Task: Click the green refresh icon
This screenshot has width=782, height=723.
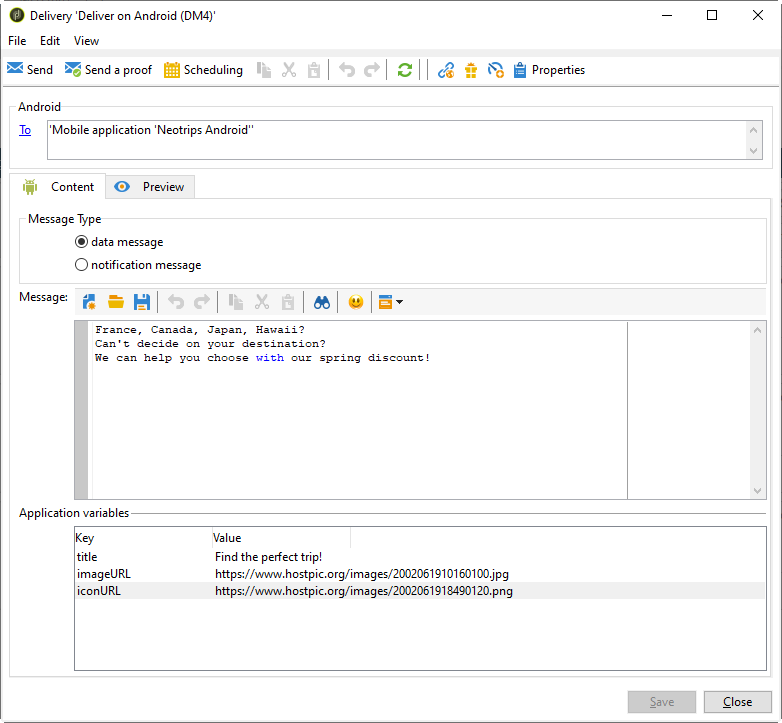Action: pos(404,70)
